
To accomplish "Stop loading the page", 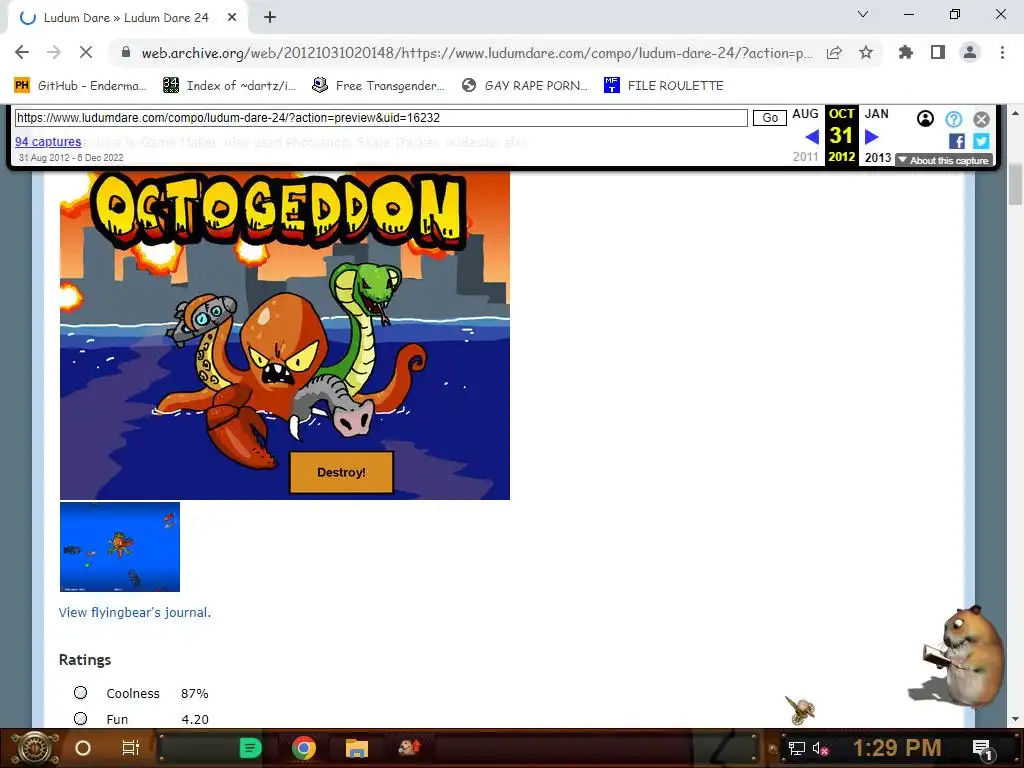I will [86, 52].
